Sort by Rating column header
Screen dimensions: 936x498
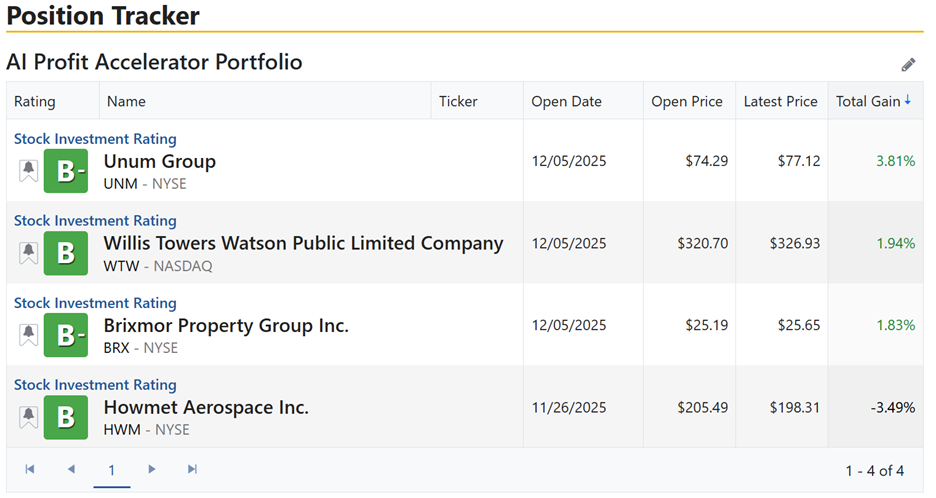[x=35, y=101]
